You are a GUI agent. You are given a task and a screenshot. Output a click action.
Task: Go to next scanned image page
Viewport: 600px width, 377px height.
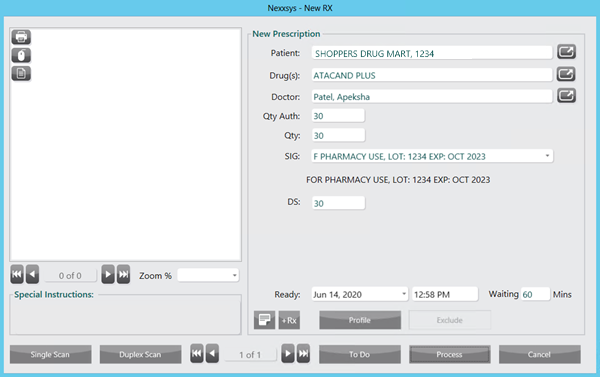(108, 274)
